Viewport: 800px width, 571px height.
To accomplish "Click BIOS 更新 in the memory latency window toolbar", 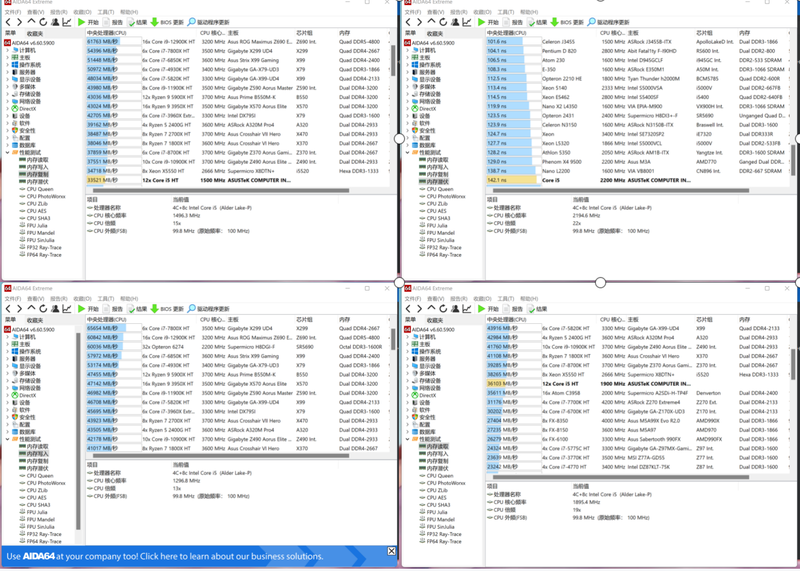I will pos(567,22).
